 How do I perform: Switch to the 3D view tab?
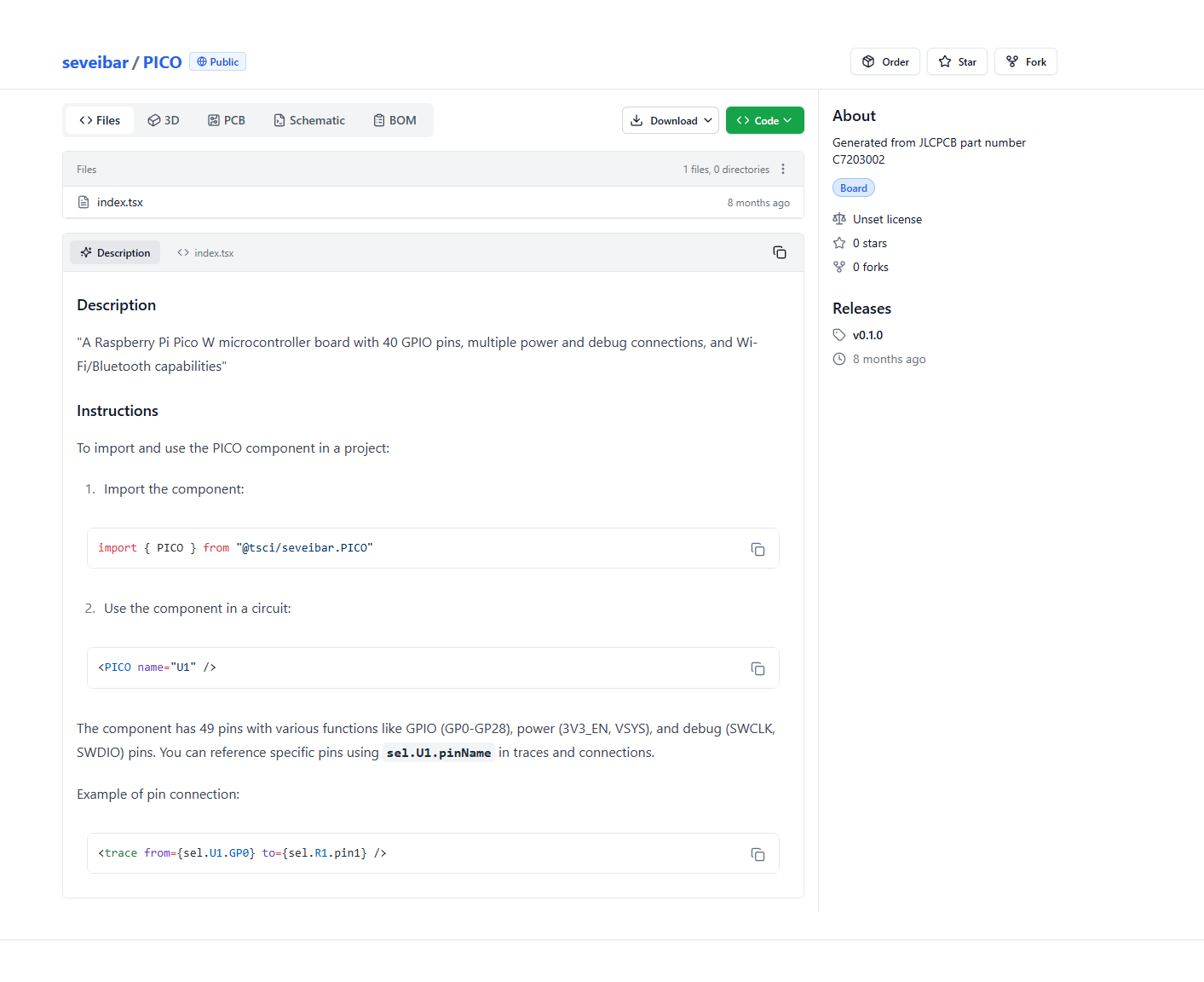click(164, 120)
